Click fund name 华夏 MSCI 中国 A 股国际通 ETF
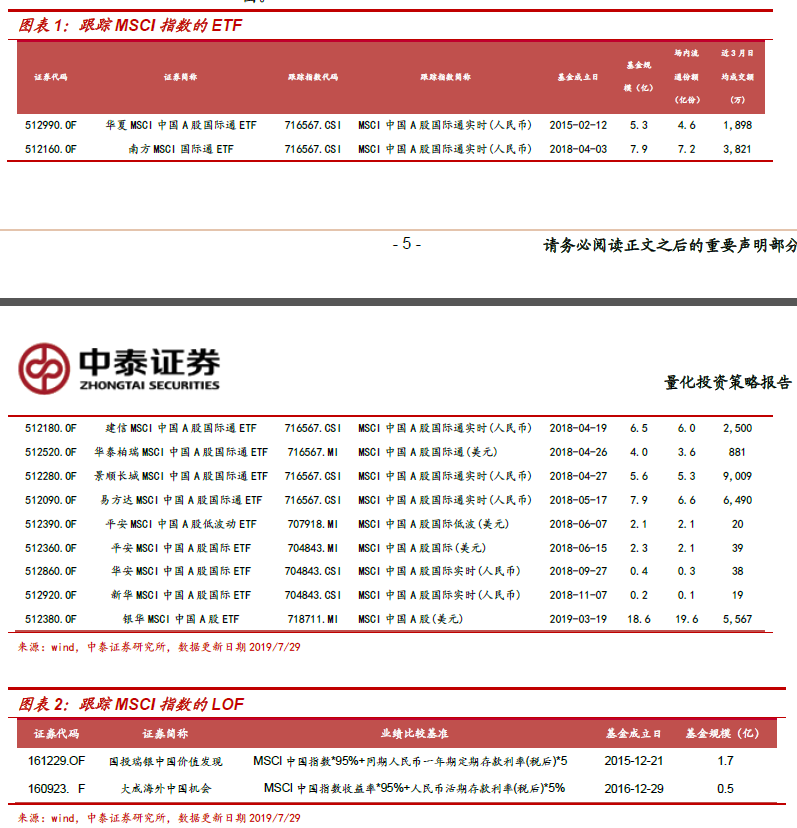Viewport: 797px width, 828px height. (x=181, y=125)
